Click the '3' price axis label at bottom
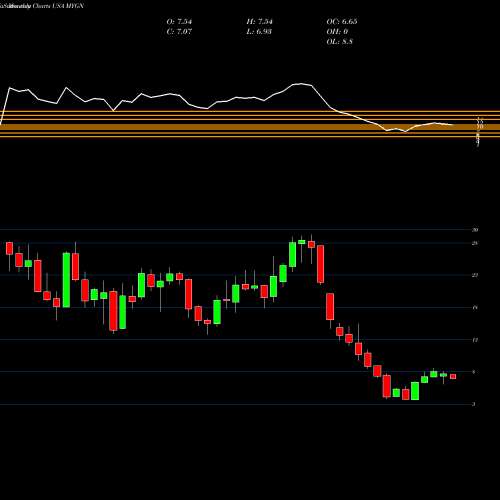Screen dimensions: 500x500 coord(474,404)
